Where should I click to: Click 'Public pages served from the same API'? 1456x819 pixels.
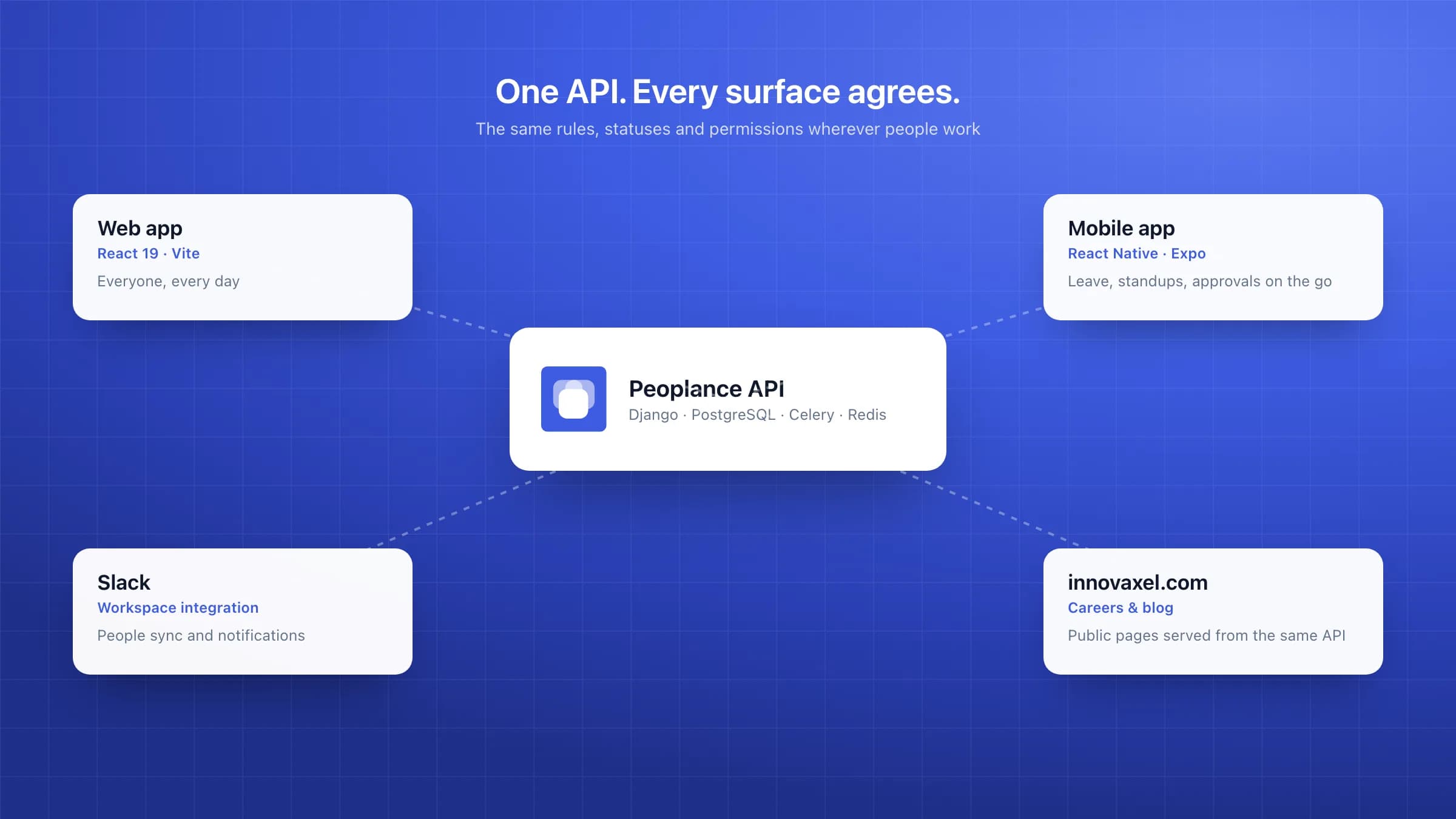[x=1207, y=636]
